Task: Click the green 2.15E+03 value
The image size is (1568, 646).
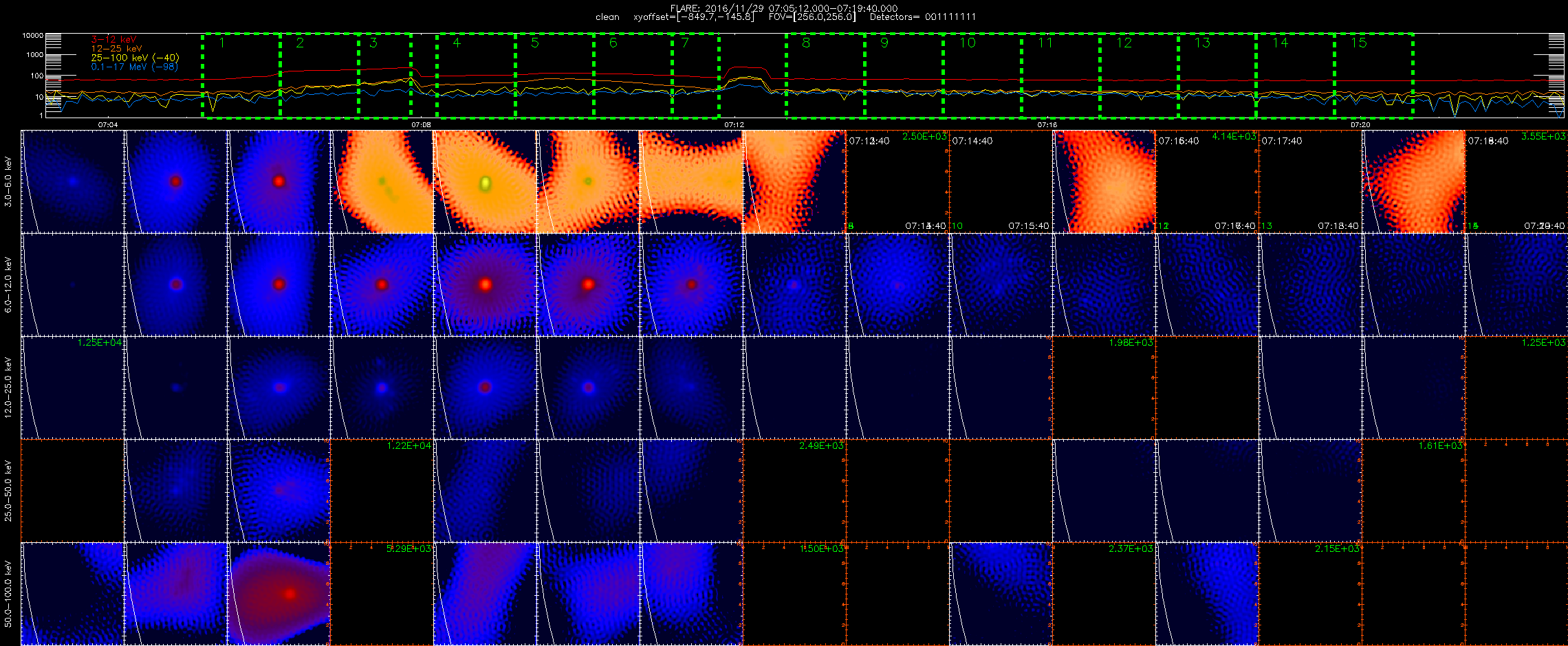Action: point(1337,548)
